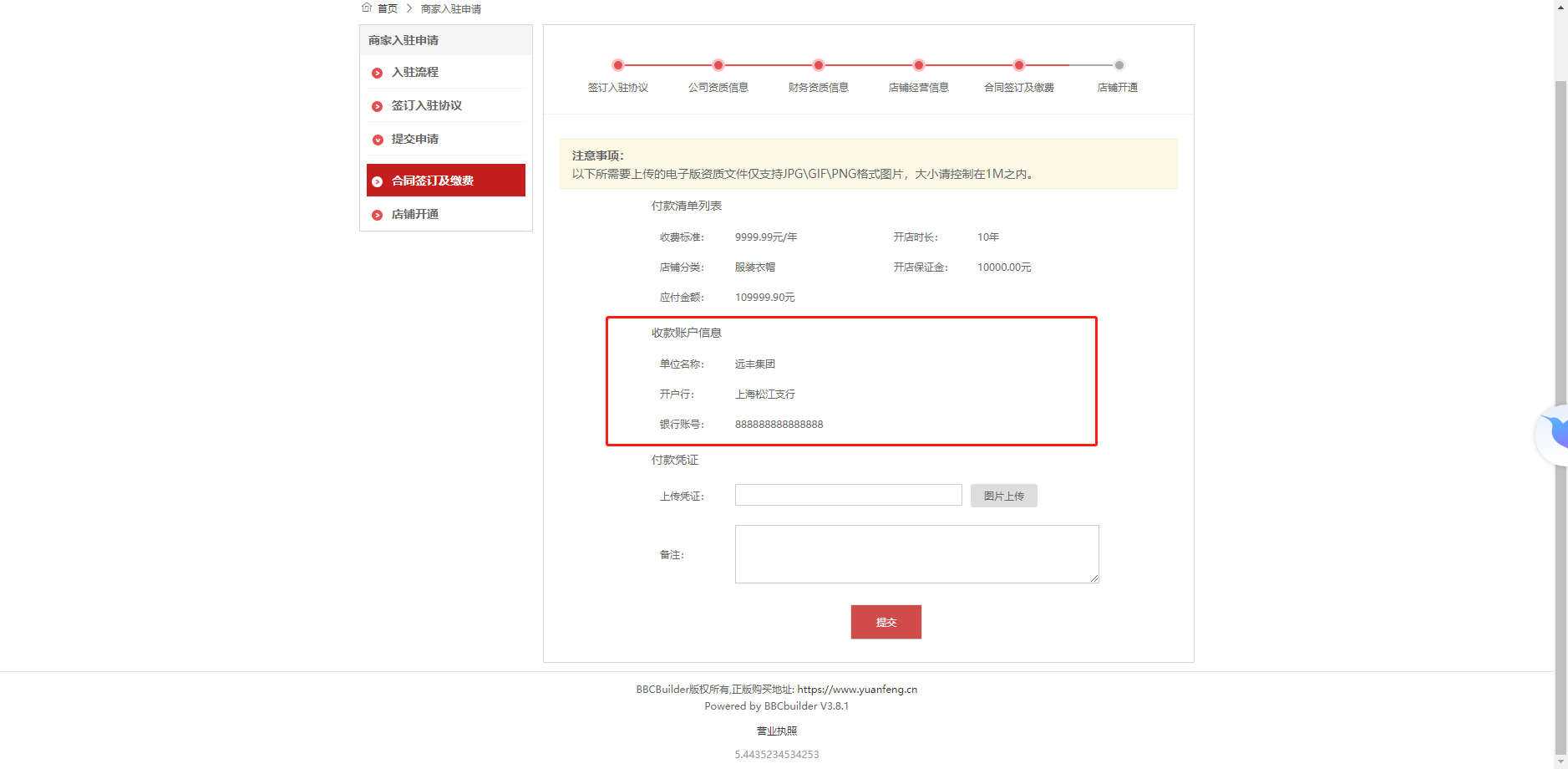Click 店铺开通 step label
The height and width of the screenshot is (769, 1568).
[1118, 87]
